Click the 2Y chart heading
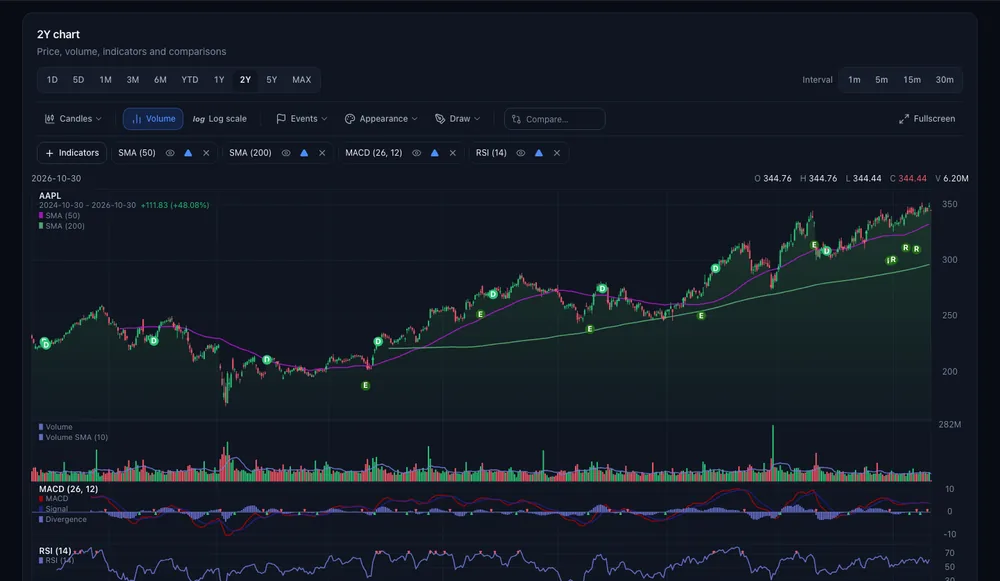The width and height of the screenshot is (1000, 581). pos(58,34)
